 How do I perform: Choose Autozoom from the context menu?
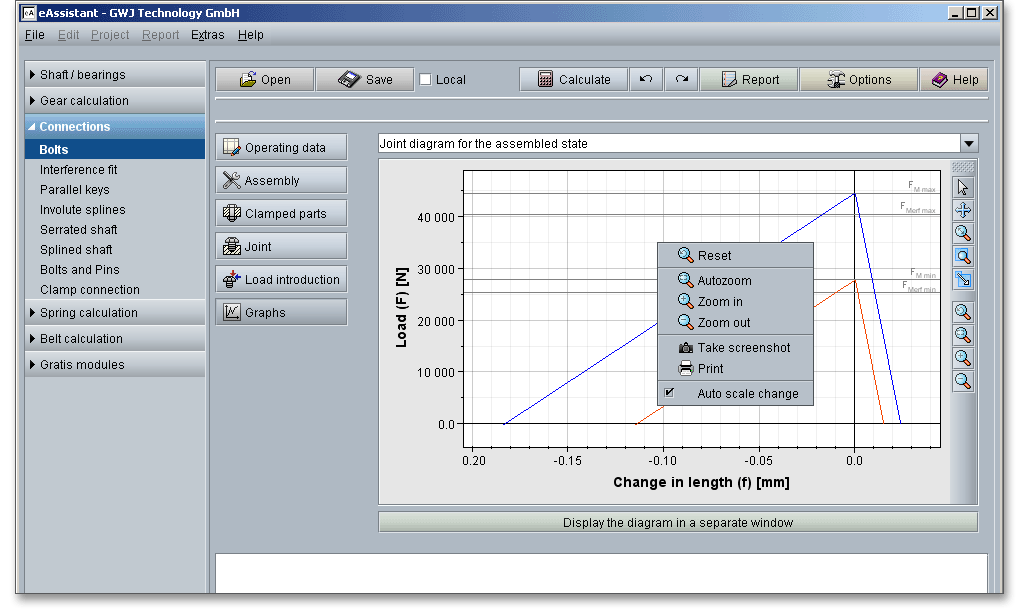pos(724,281)
